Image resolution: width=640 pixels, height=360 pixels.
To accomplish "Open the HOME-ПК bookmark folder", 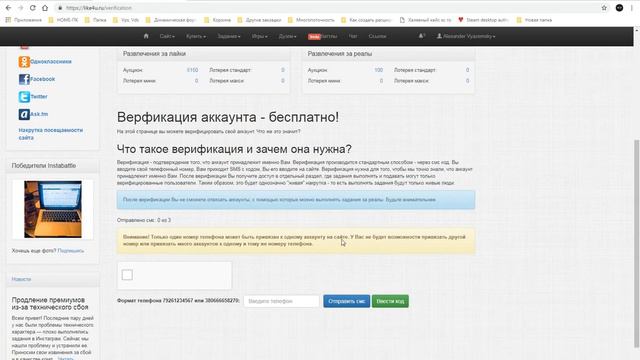I will pyautogui.click(x=63, y=20).
